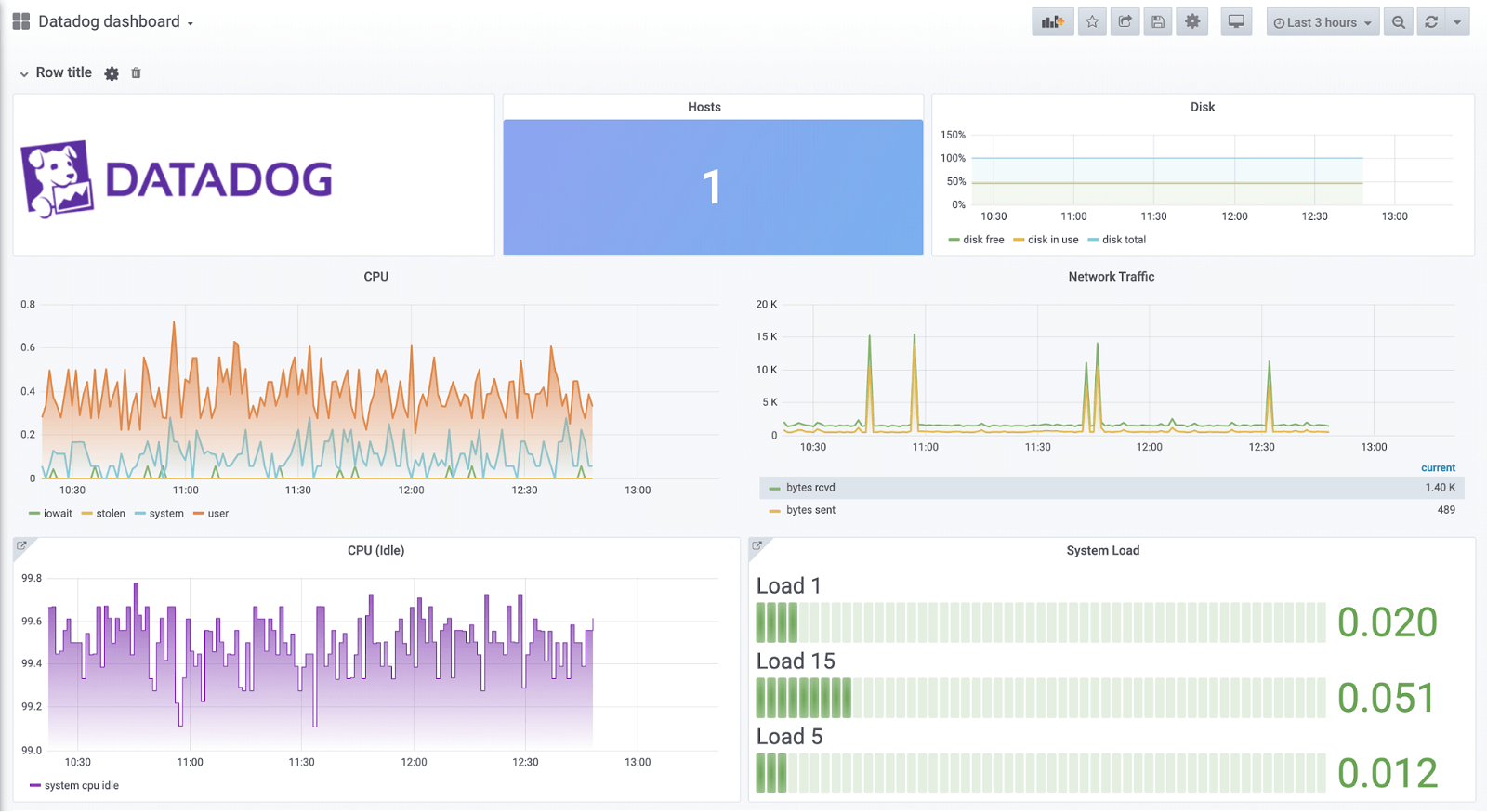
Task: Expand the refresh interval dropdown arrow
Action: pos(1457,22)
